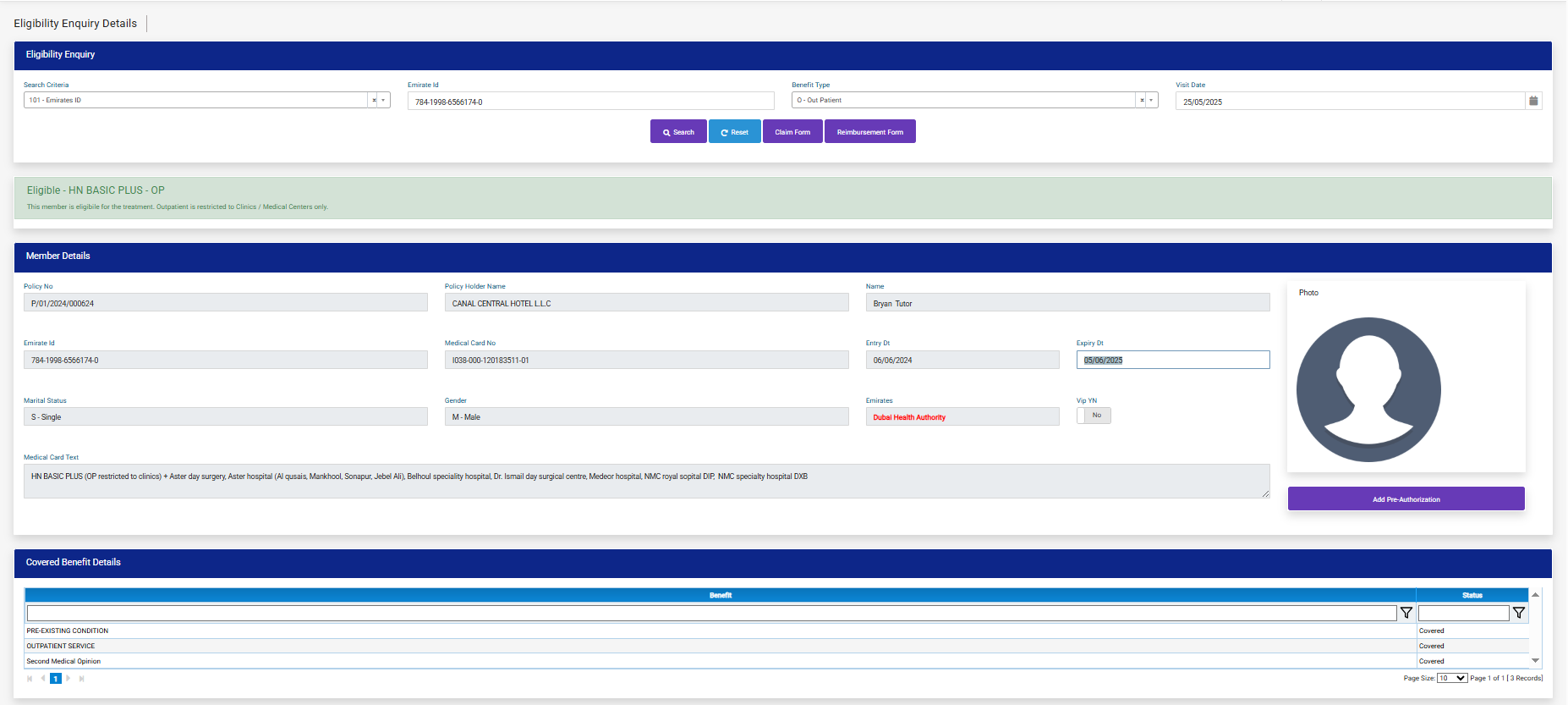The image size is (1568, 705).
Task: Expand the Search Criteria dropdown
Action: [383, 101]
